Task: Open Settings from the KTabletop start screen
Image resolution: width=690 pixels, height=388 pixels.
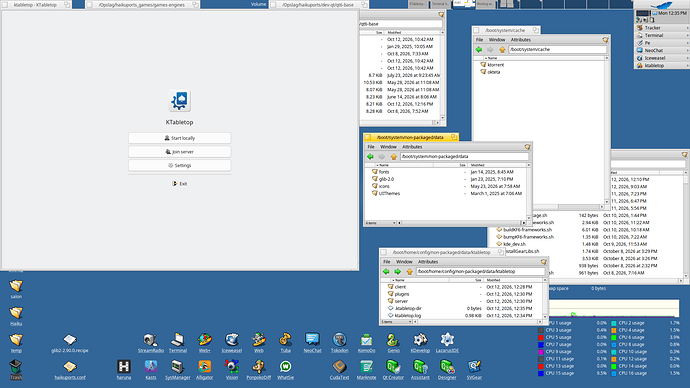Action: pyautogui.click(x=180, y=165)
